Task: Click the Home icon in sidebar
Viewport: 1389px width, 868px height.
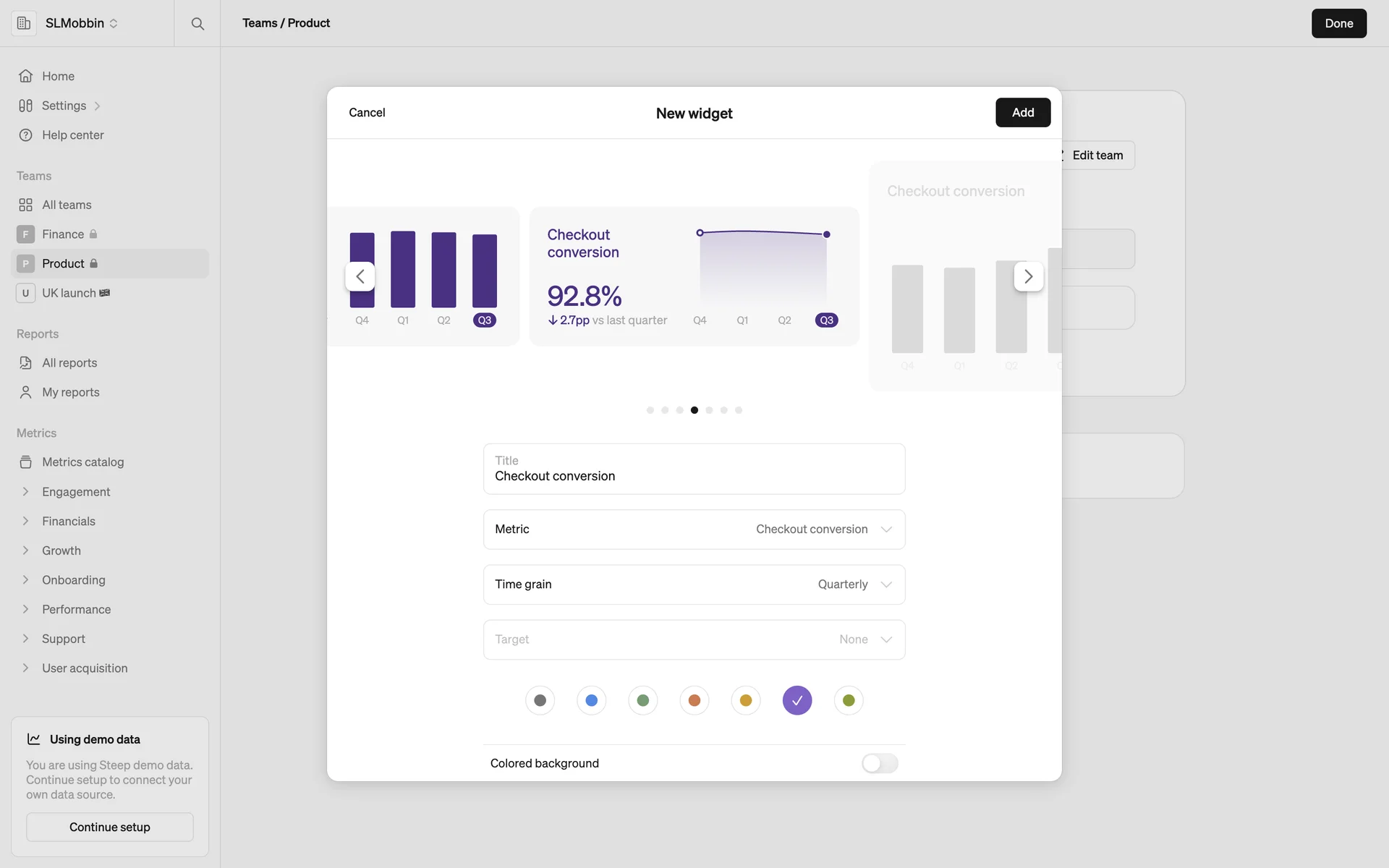Action: tap(25, 76)
